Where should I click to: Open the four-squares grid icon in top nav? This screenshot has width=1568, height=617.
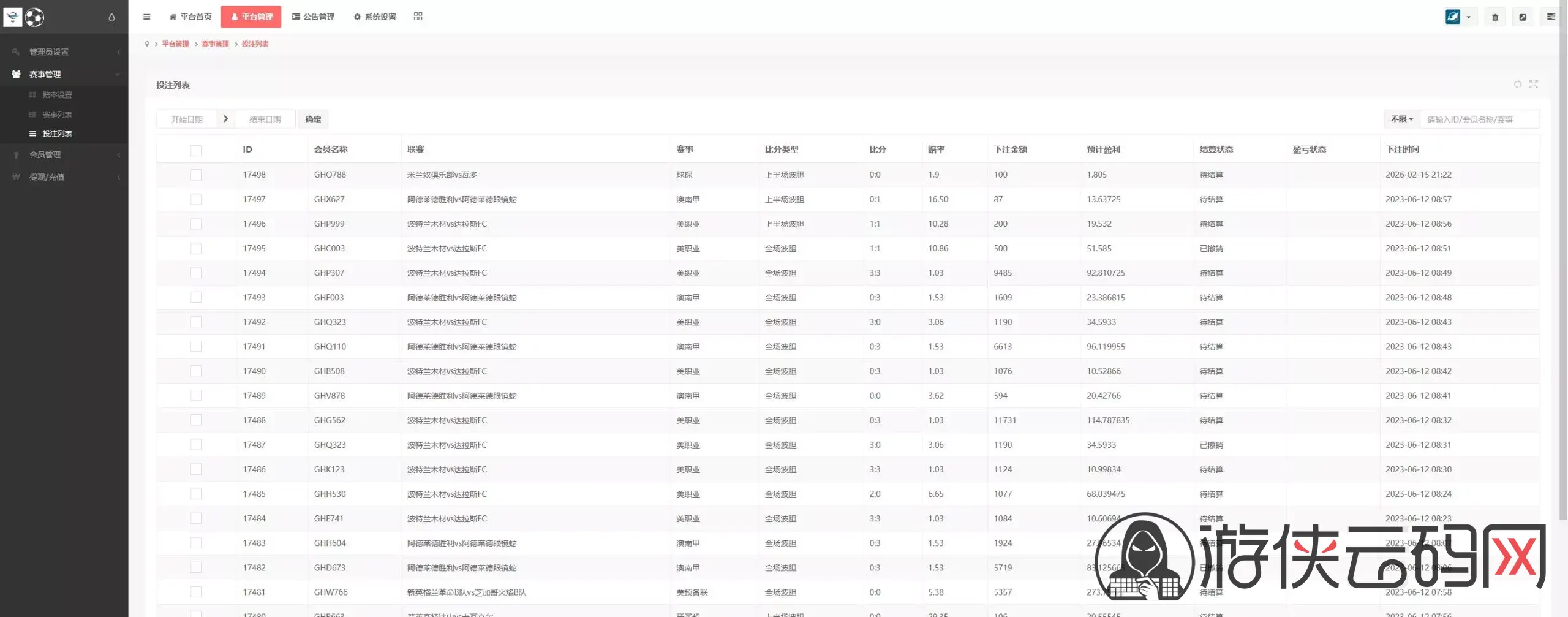(418, 17)
